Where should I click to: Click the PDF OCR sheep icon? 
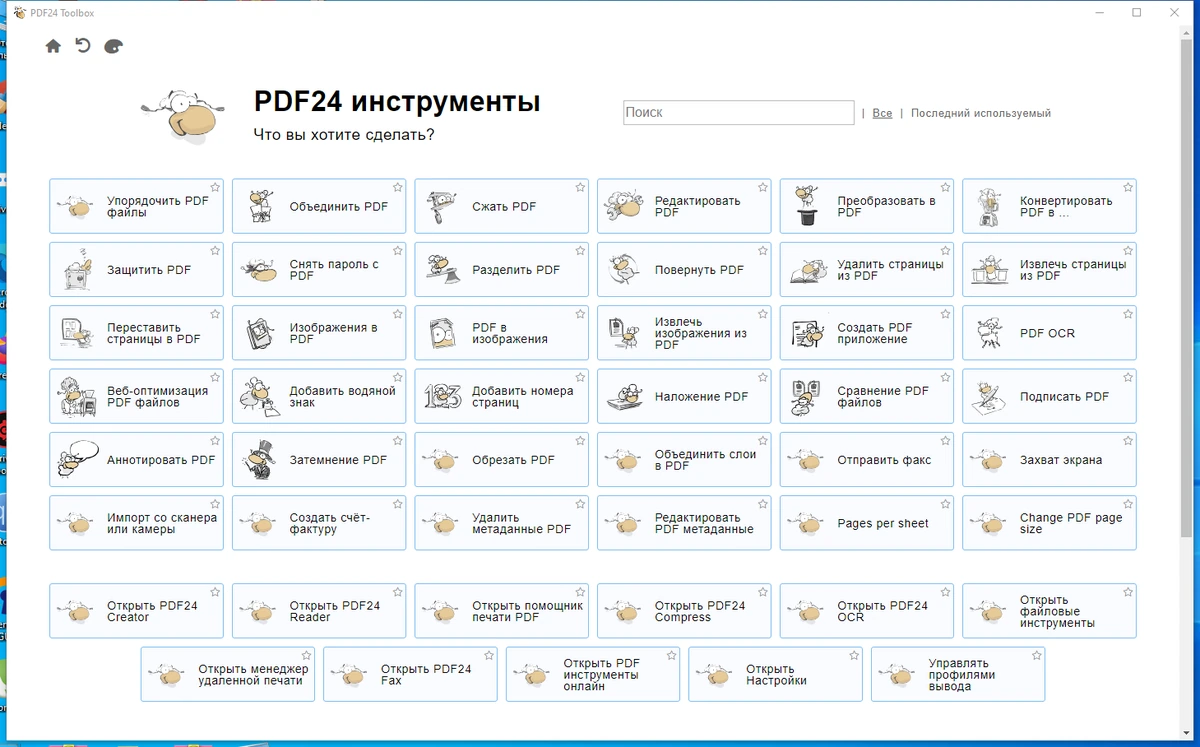tap(988, 333)
